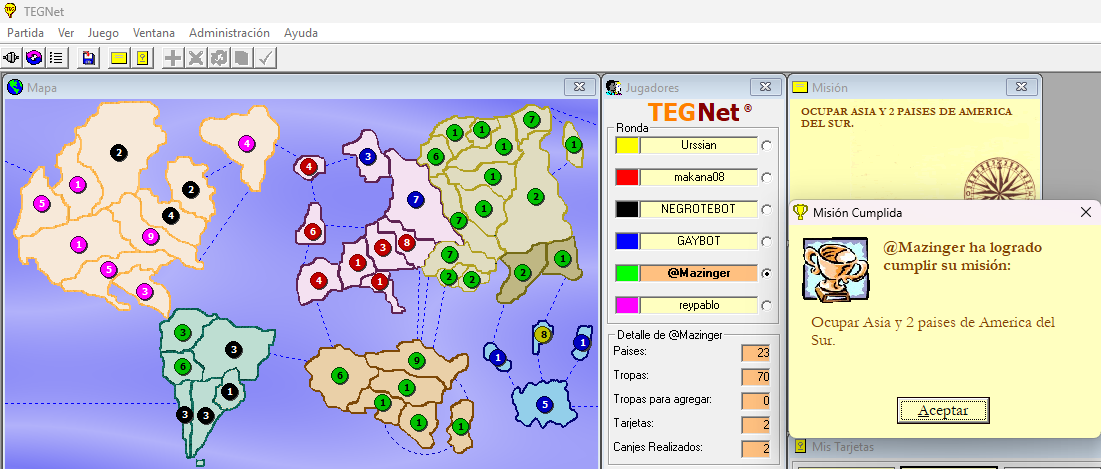Select the reypablo radio button

pos(767,305)
